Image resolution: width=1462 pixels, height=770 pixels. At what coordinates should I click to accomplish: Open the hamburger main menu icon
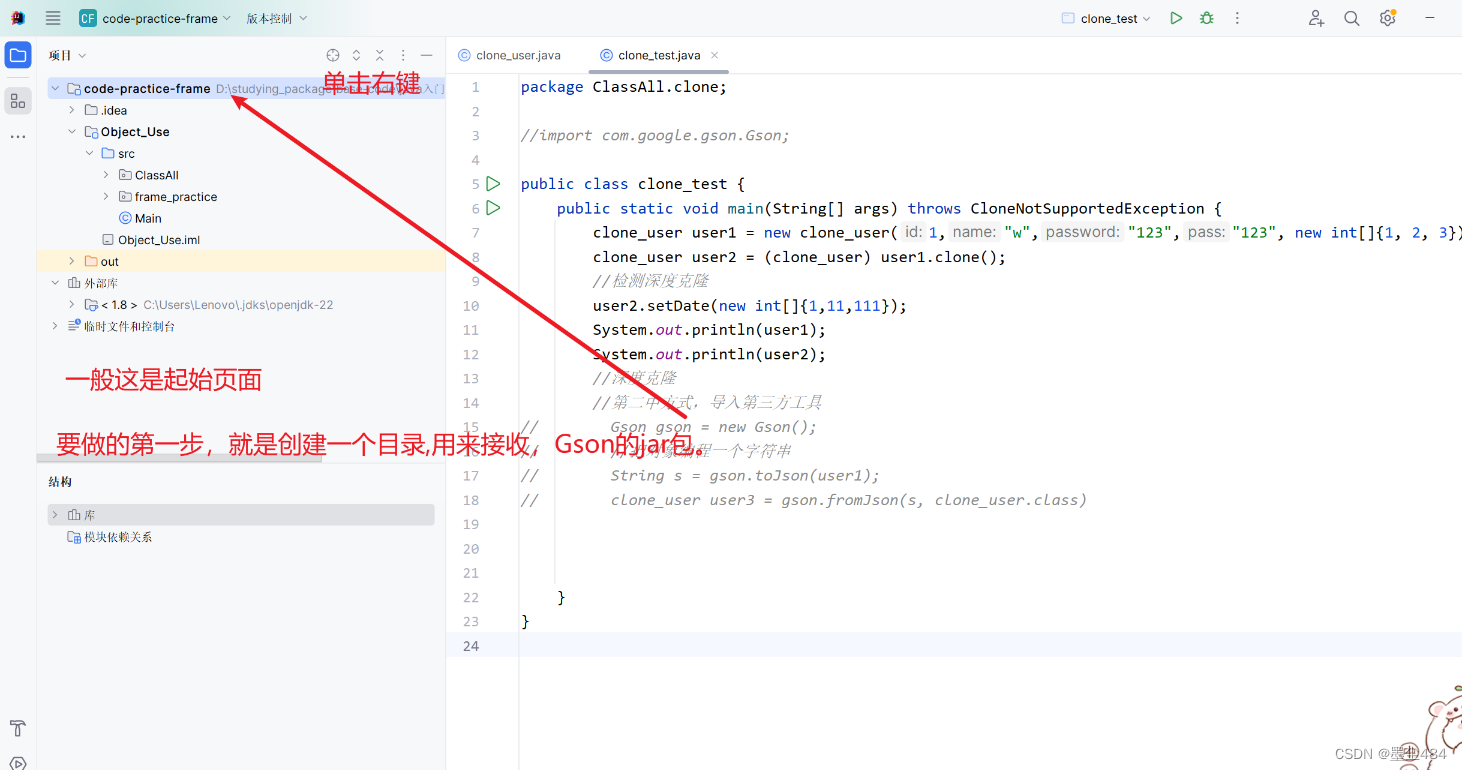[52, 17]
